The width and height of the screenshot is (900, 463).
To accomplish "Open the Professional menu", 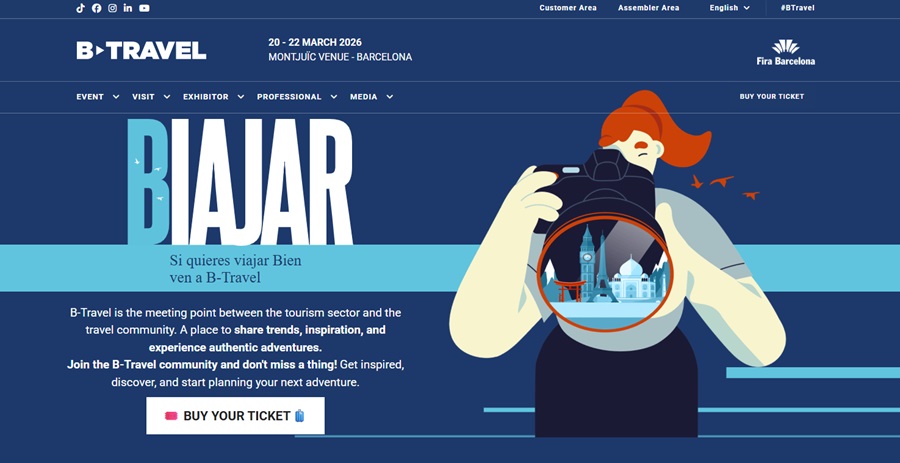I will point(297,97).
